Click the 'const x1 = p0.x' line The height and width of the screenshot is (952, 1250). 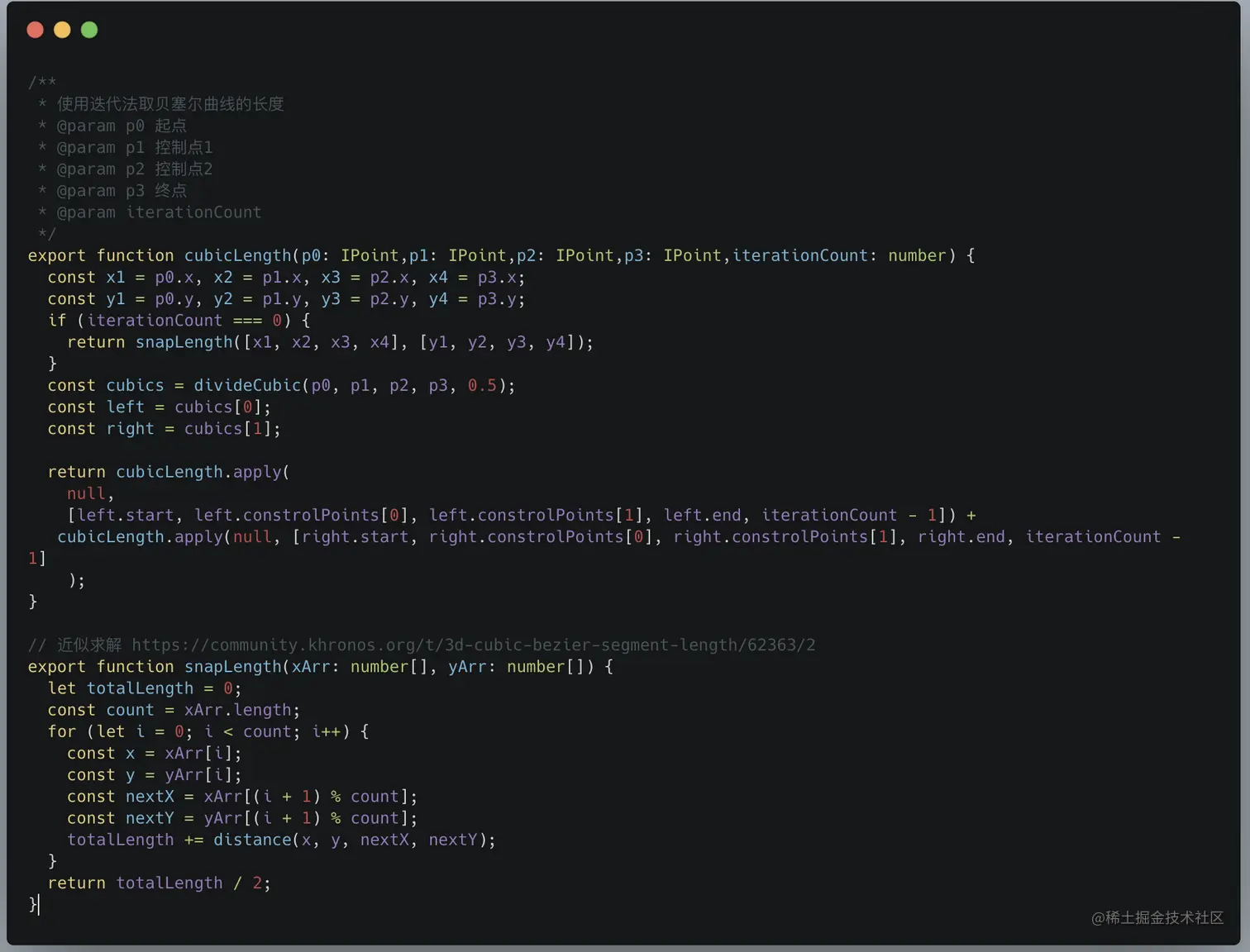click(286, 277)
